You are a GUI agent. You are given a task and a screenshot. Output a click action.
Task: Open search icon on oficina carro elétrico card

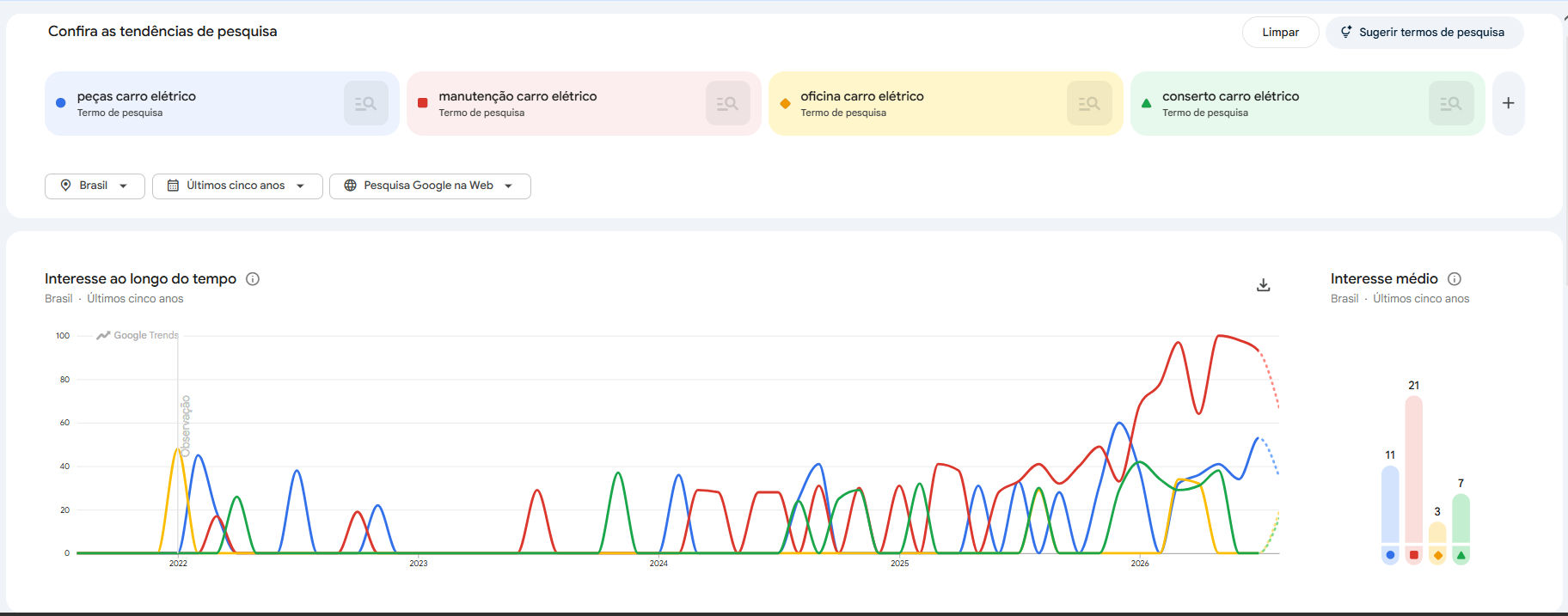point(1089,103)
